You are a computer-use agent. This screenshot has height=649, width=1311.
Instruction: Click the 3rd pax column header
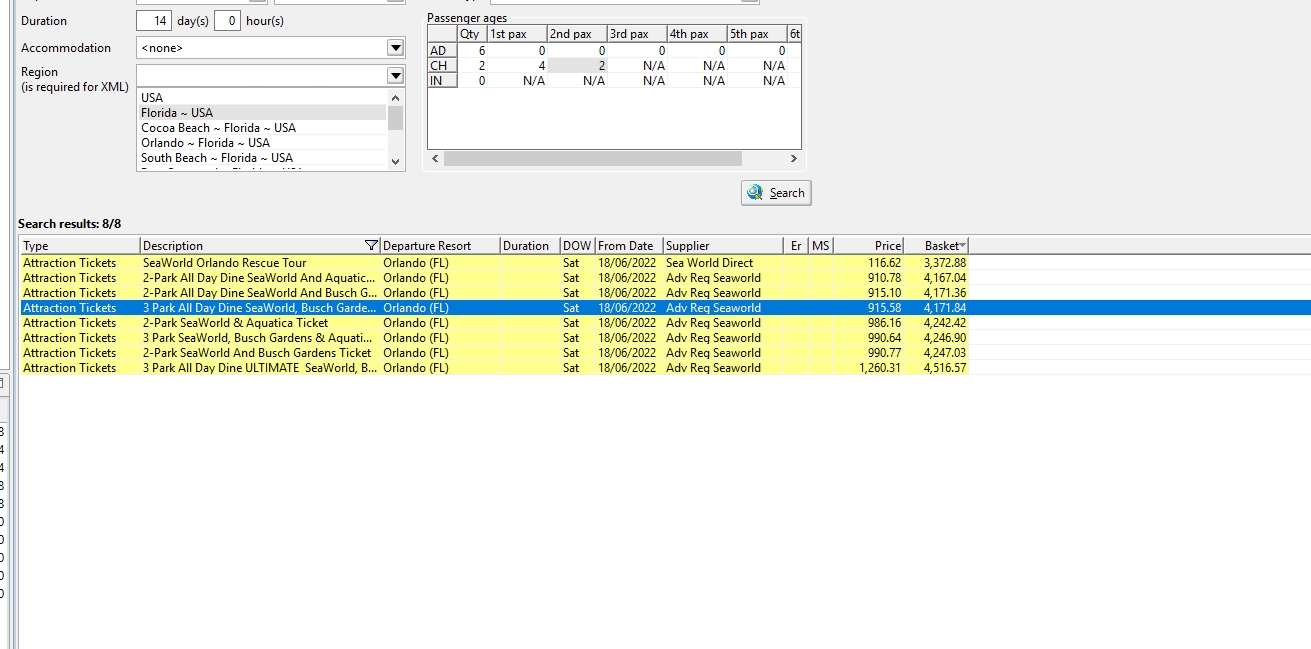637,34
